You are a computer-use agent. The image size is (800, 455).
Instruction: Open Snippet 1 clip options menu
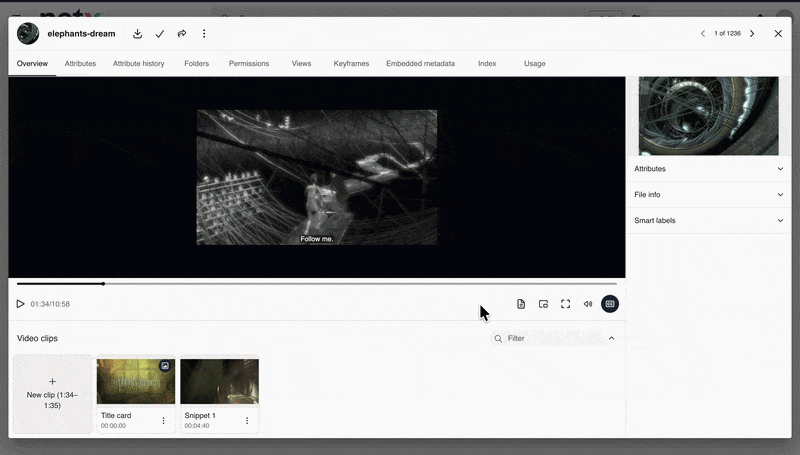pyautogui.click(x=247, y=421)
